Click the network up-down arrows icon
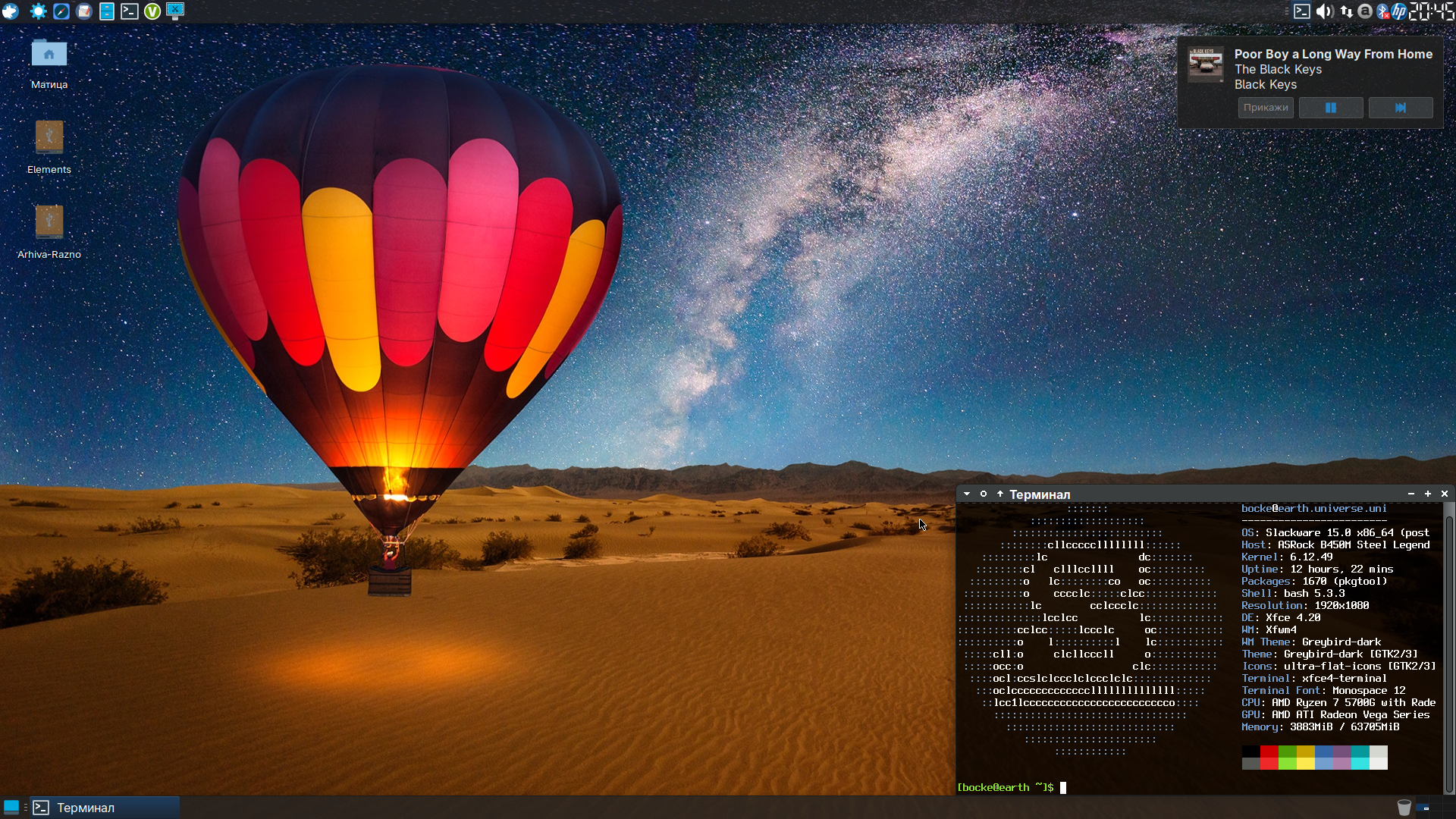The width and height of the screenshot is (1456, 819). 1346,11
